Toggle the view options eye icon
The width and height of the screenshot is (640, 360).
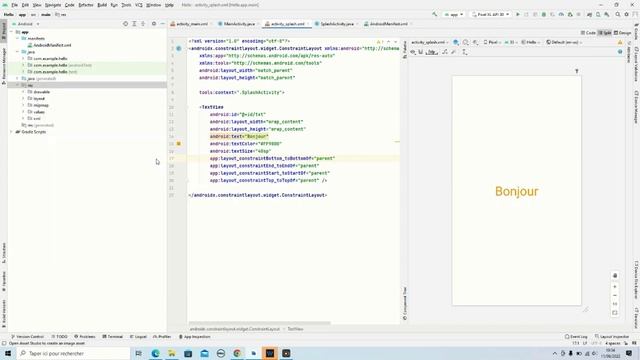point(413,52)
